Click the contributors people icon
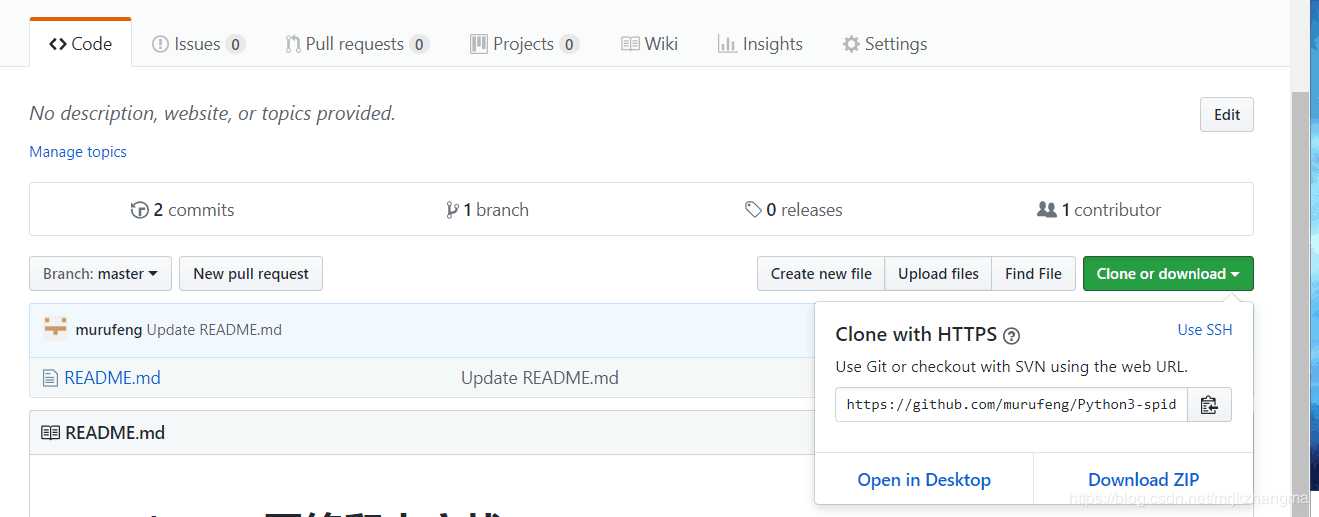 pos(1047,210)
